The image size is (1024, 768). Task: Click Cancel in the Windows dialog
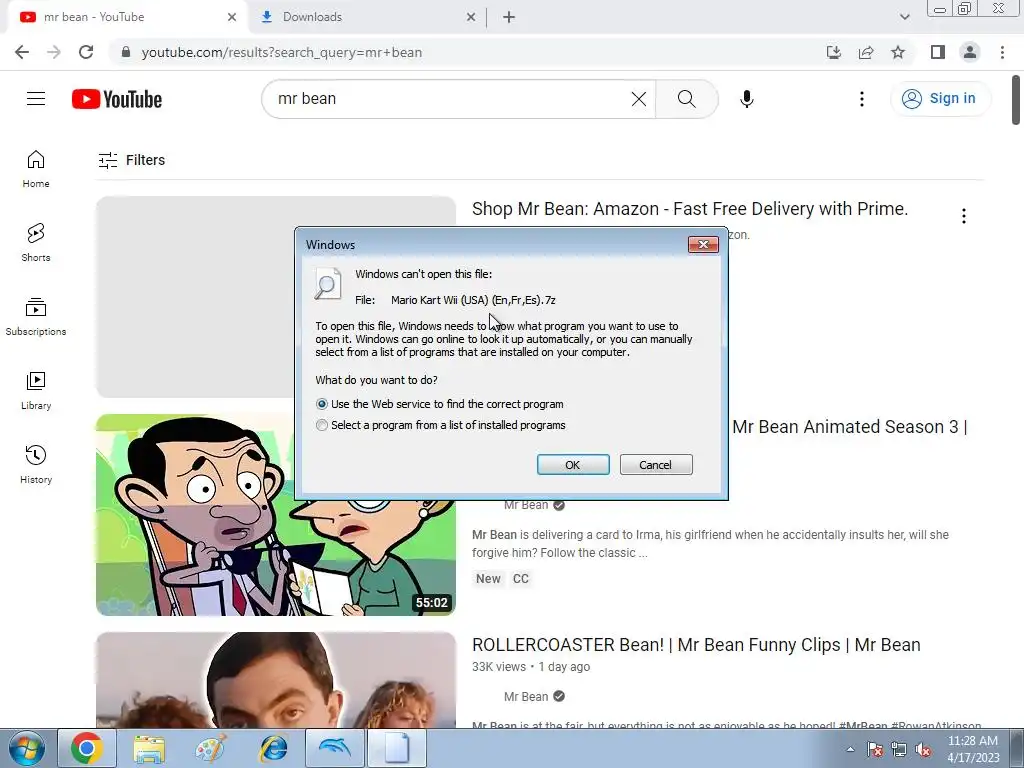coord(656,464)
